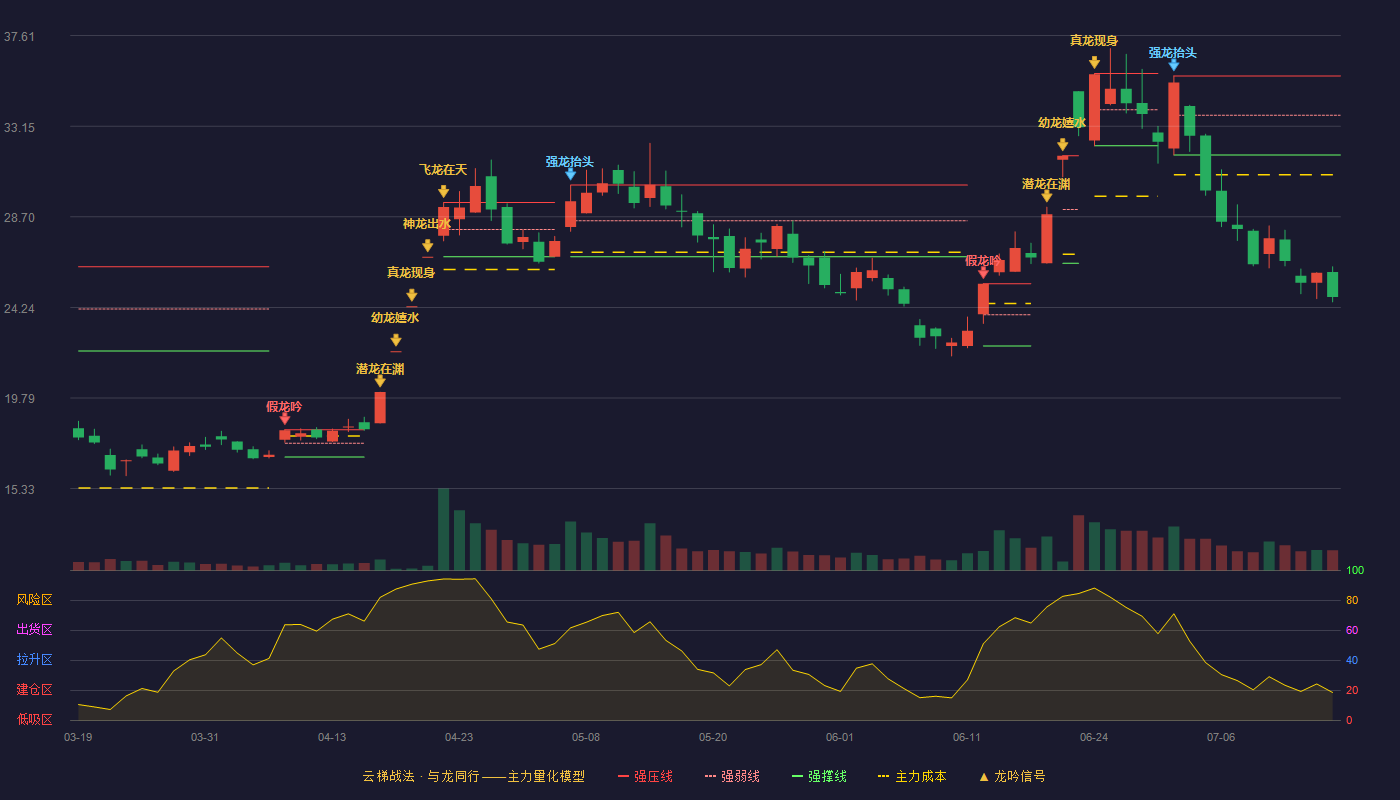Click the 出货区 zone label
The image size is (1400, 800).
[x=35, y=630]
